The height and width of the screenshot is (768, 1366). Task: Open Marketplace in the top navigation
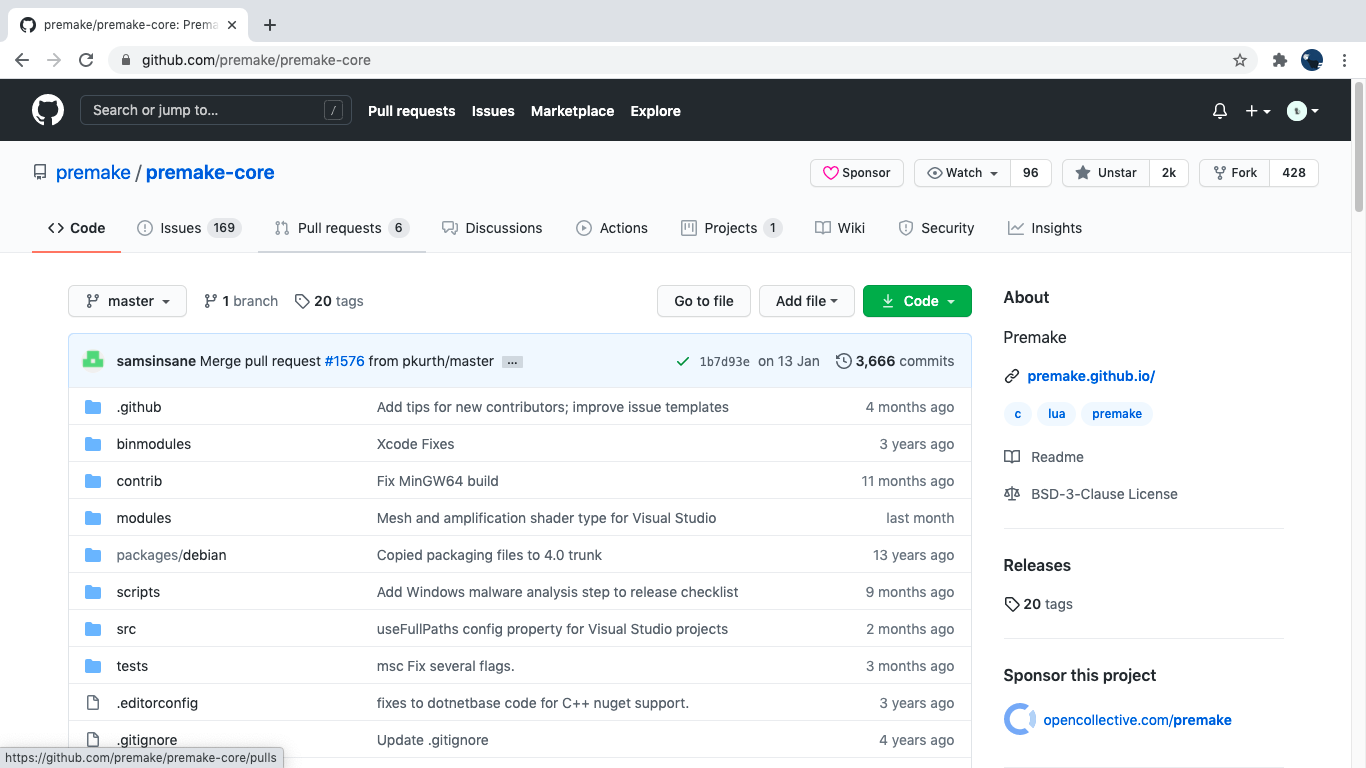coord(573,111)
